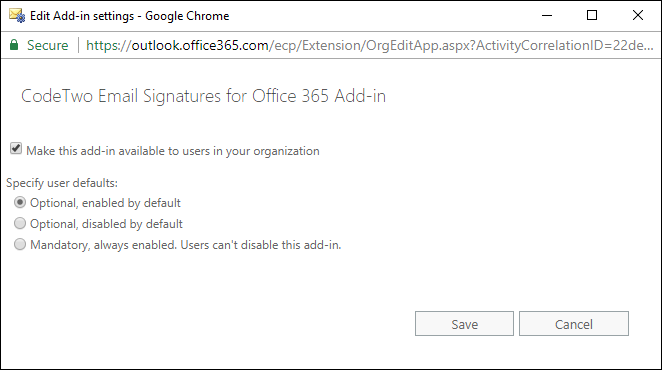Click the 'Make this add-in available' label text
This screenshot has height=370, width=662.
(173, 151)
